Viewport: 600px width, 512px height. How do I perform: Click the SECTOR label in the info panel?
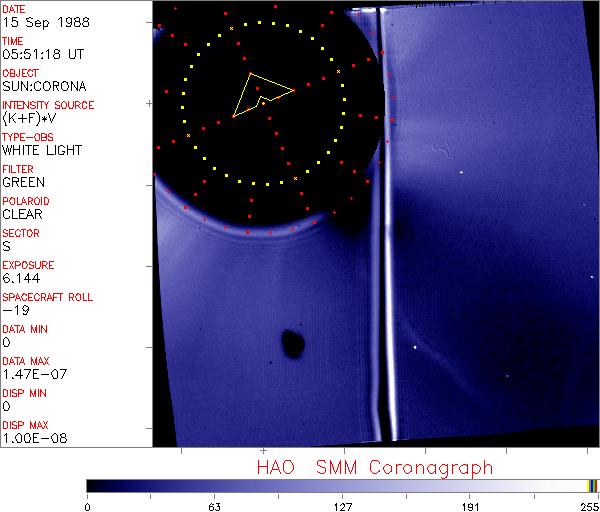20,233
